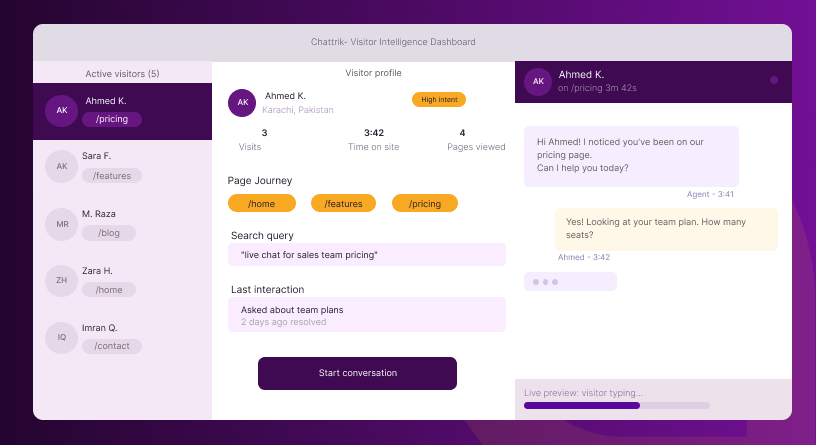The image size is (816, 445).
Task: Click the /features chip in Page Journey
Action: tap(343, 204)
